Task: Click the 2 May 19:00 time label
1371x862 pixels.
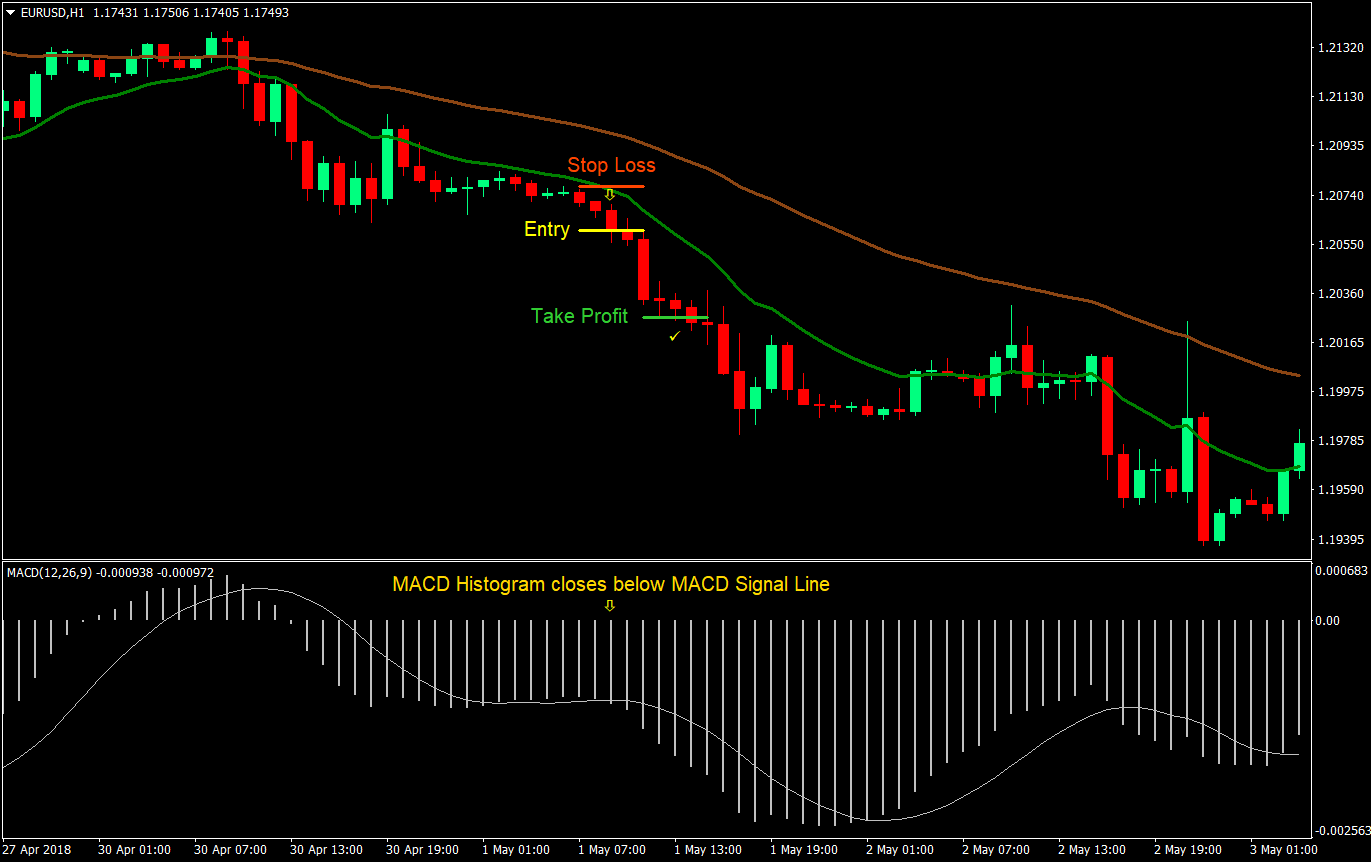Action: [x=1188, y=850]
